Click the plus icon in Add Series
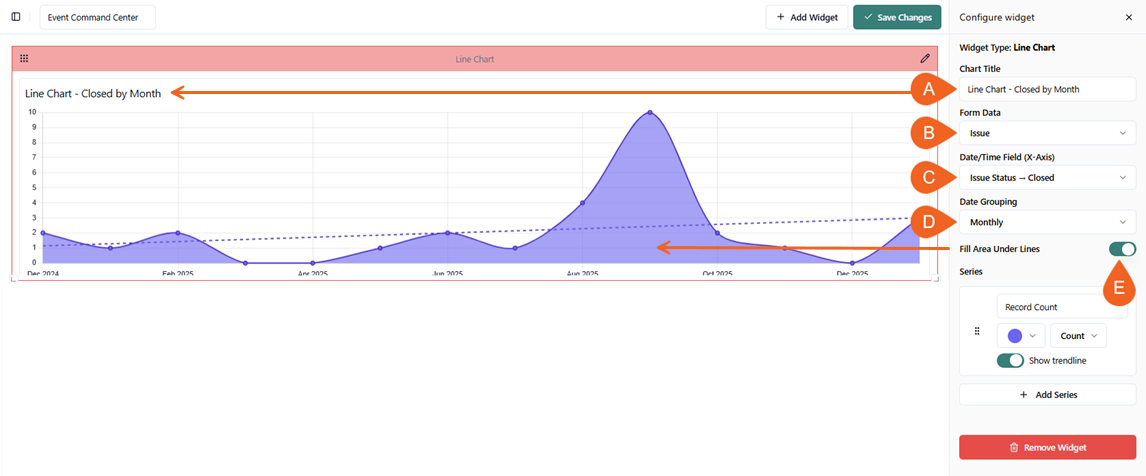This screenshot has height=476, width=1146. pos(1023,395)
